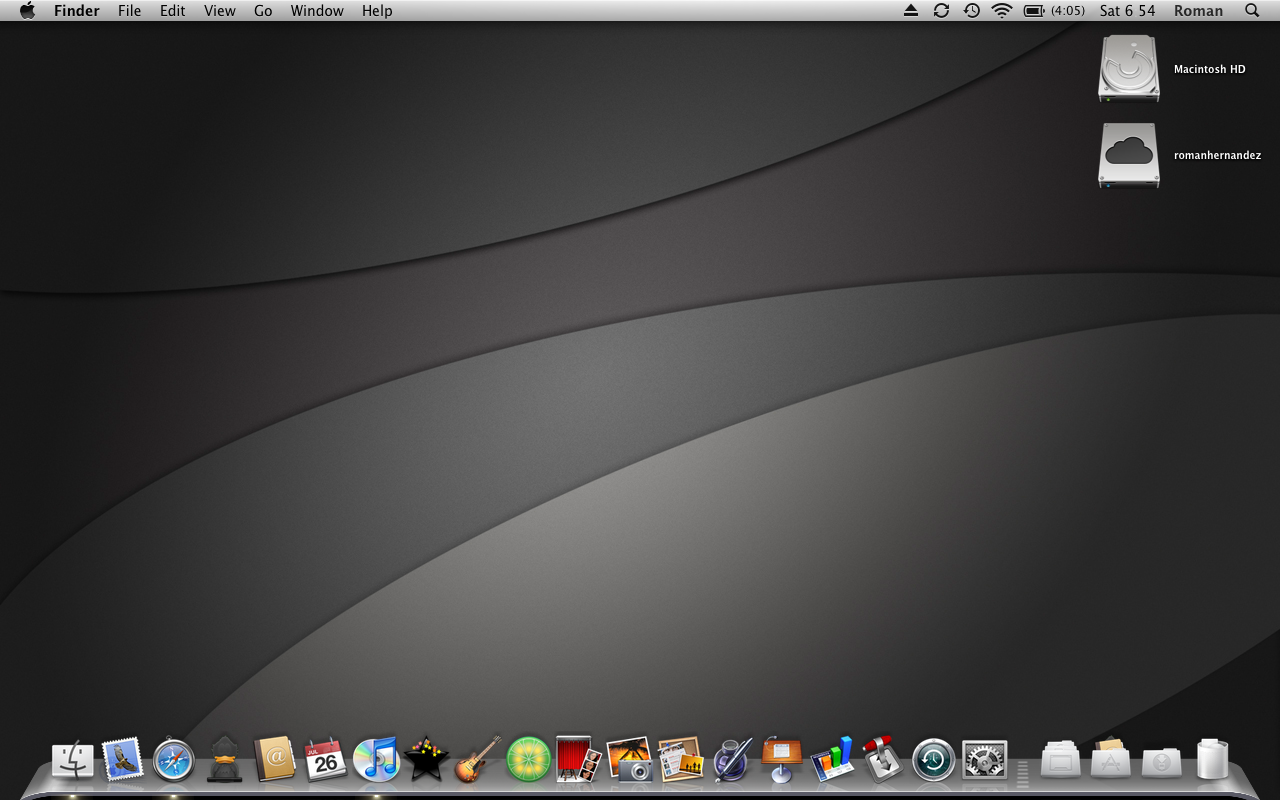Image resolution: width=1280 pixels, height=800 pixels.
Task: Launch Transmit-style download icon with red lever
Action: (883, 760)
